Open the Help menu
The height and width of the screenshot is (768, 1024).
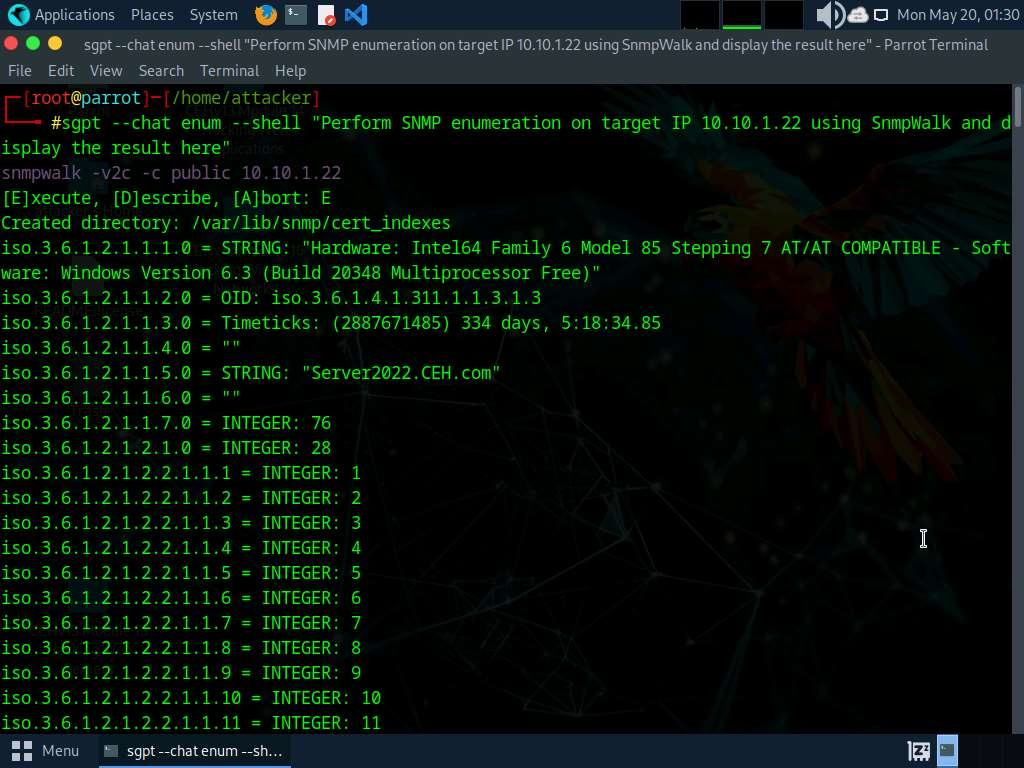tap(290, 71)
